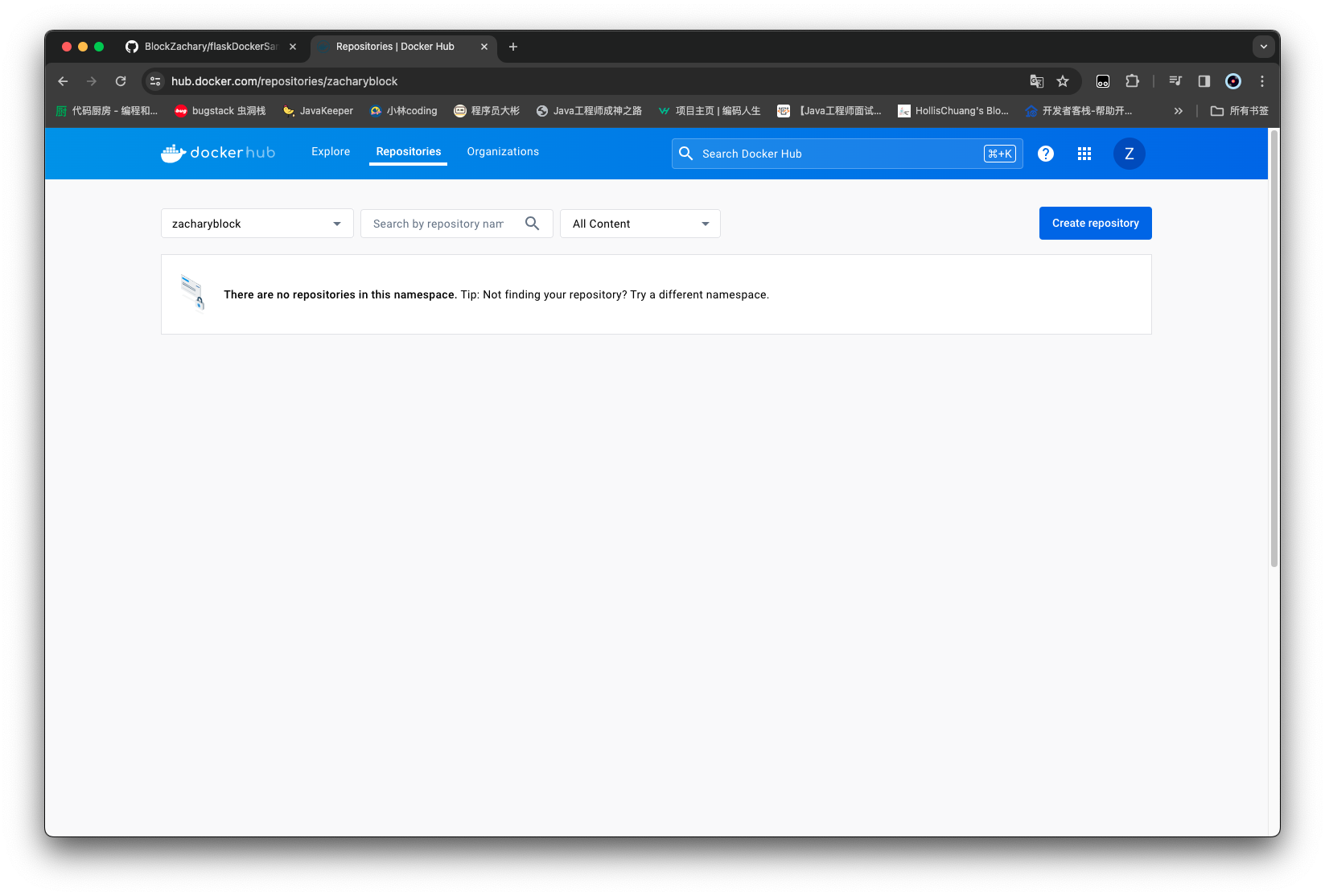Click the magnifier in Search Docker Hub
The height and width of the screenshot is (896, 1325).
tap(685, 154)
